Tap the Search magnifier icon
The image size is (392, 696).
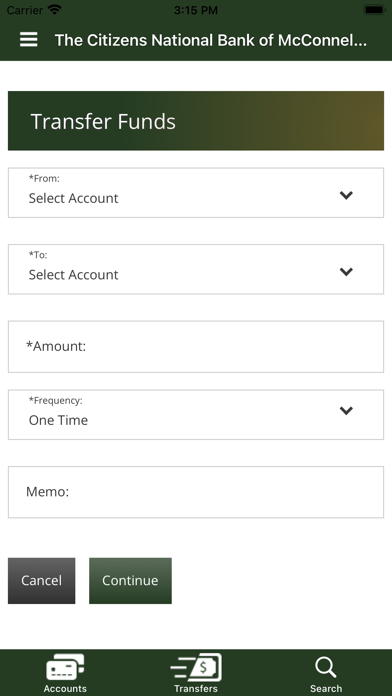326,668
